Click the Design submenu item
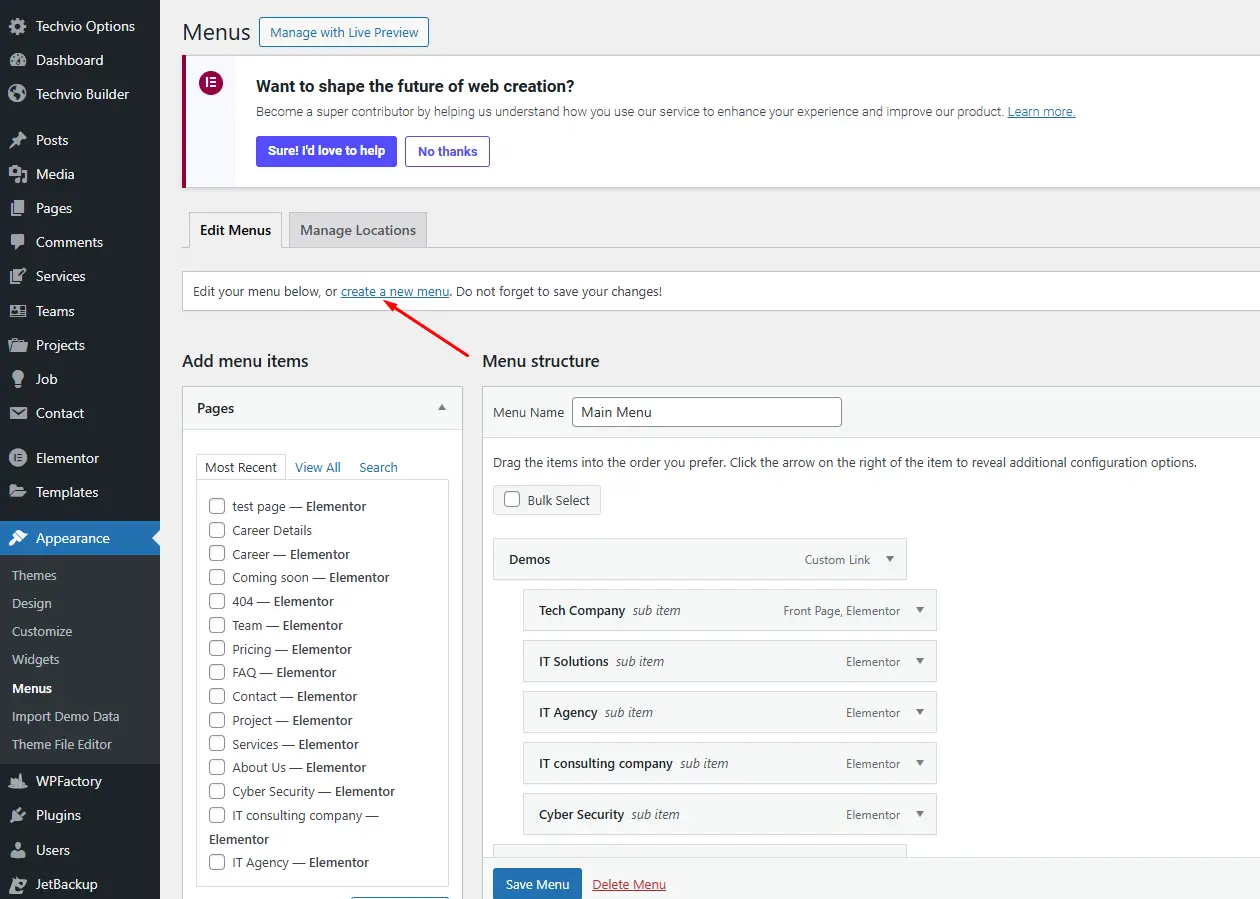Screen dimensions: 1260x899 point(32,603)
